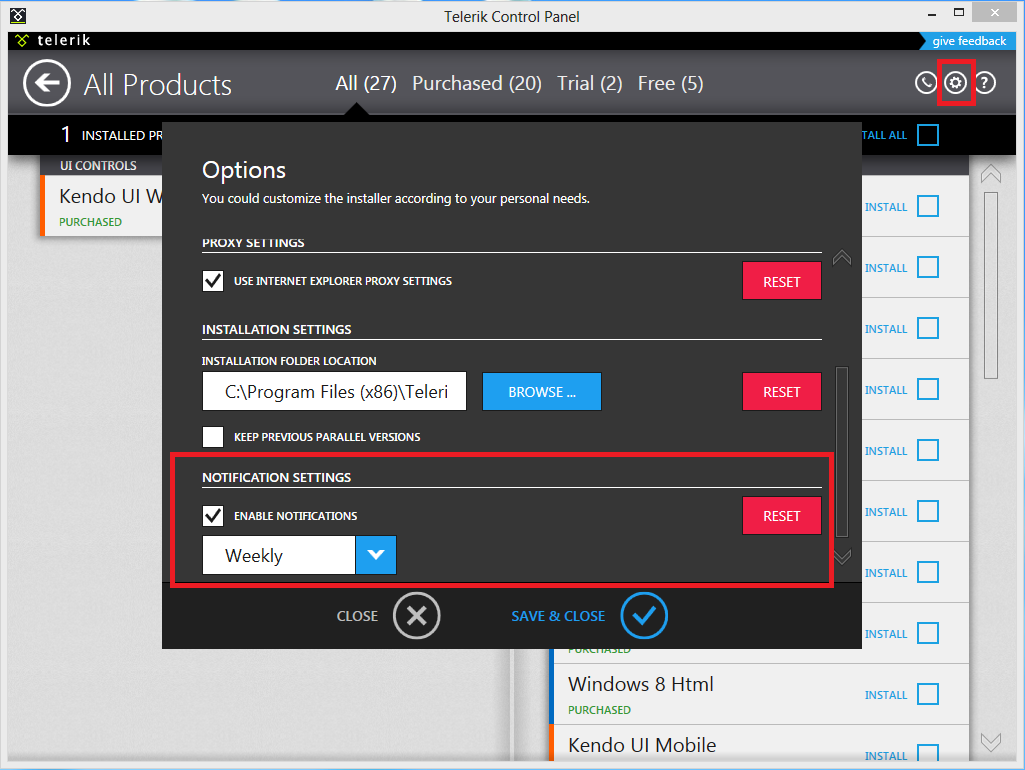
Task: Click the app icon in title bar
Action: (18, 15)
